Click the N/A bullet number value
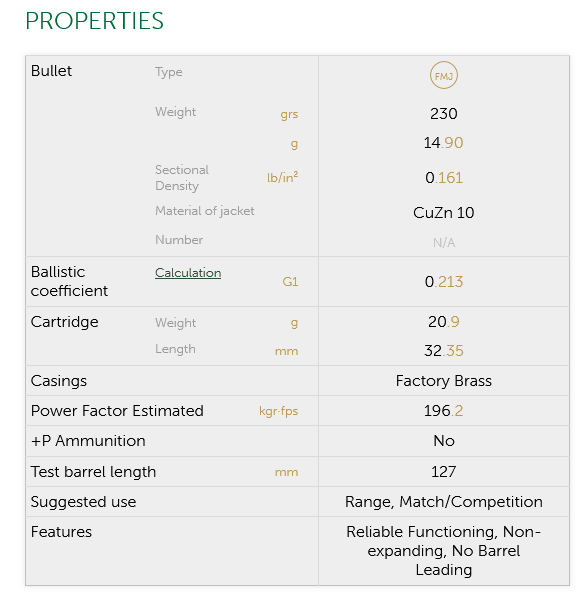 [444, 243]
